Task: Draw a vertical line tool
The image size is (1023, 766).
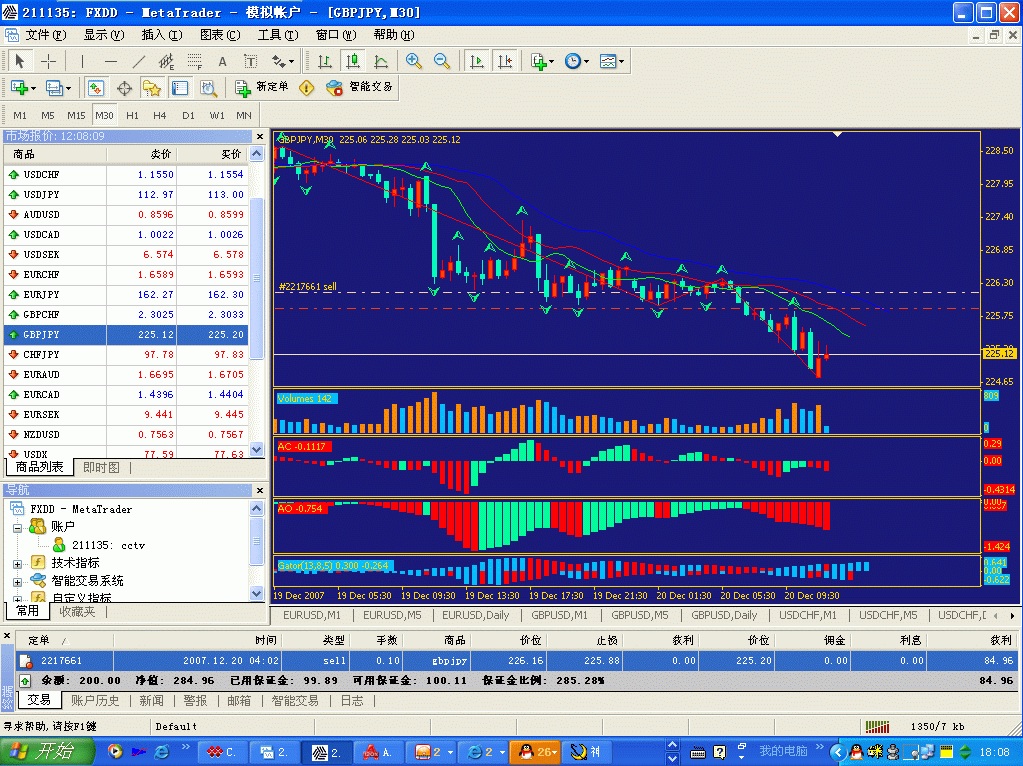Action: click(x=82, y=61)
